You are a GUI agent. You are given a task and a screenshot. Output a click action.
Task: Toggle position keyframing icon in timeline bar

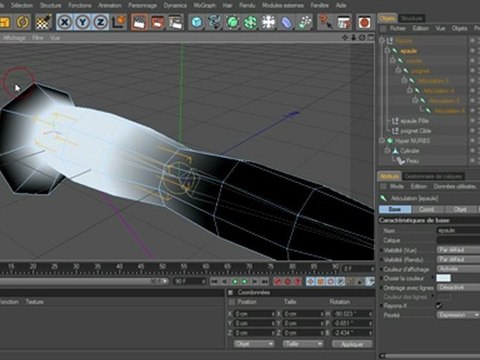point(311,282)
